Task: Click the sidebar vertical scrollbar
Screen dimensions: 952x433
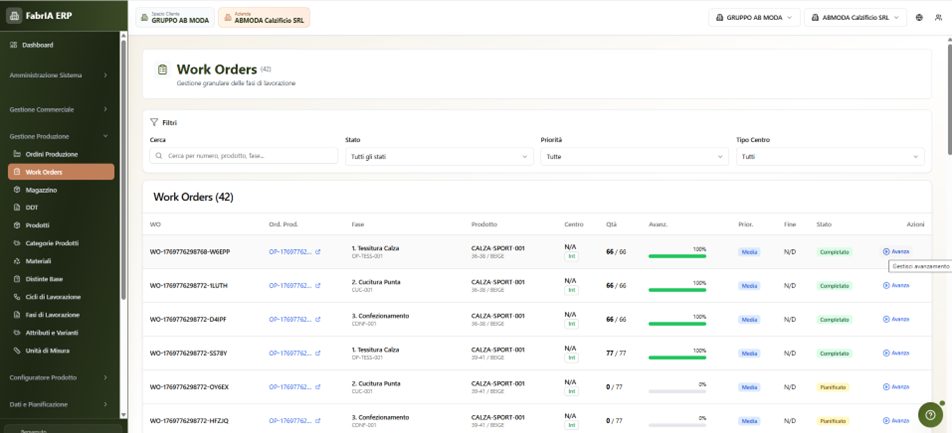Action: click(x=124, y=170)
